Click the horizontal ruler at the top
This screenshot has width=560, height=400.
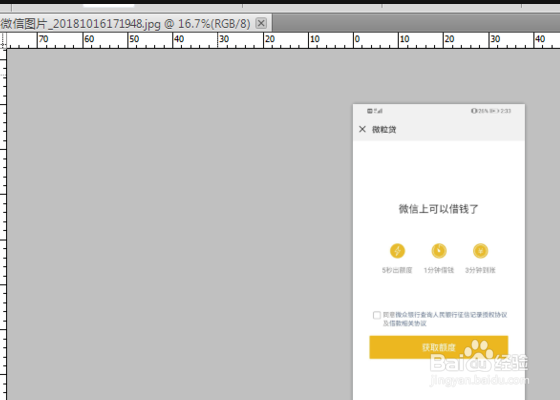click(x=283, y=40)
